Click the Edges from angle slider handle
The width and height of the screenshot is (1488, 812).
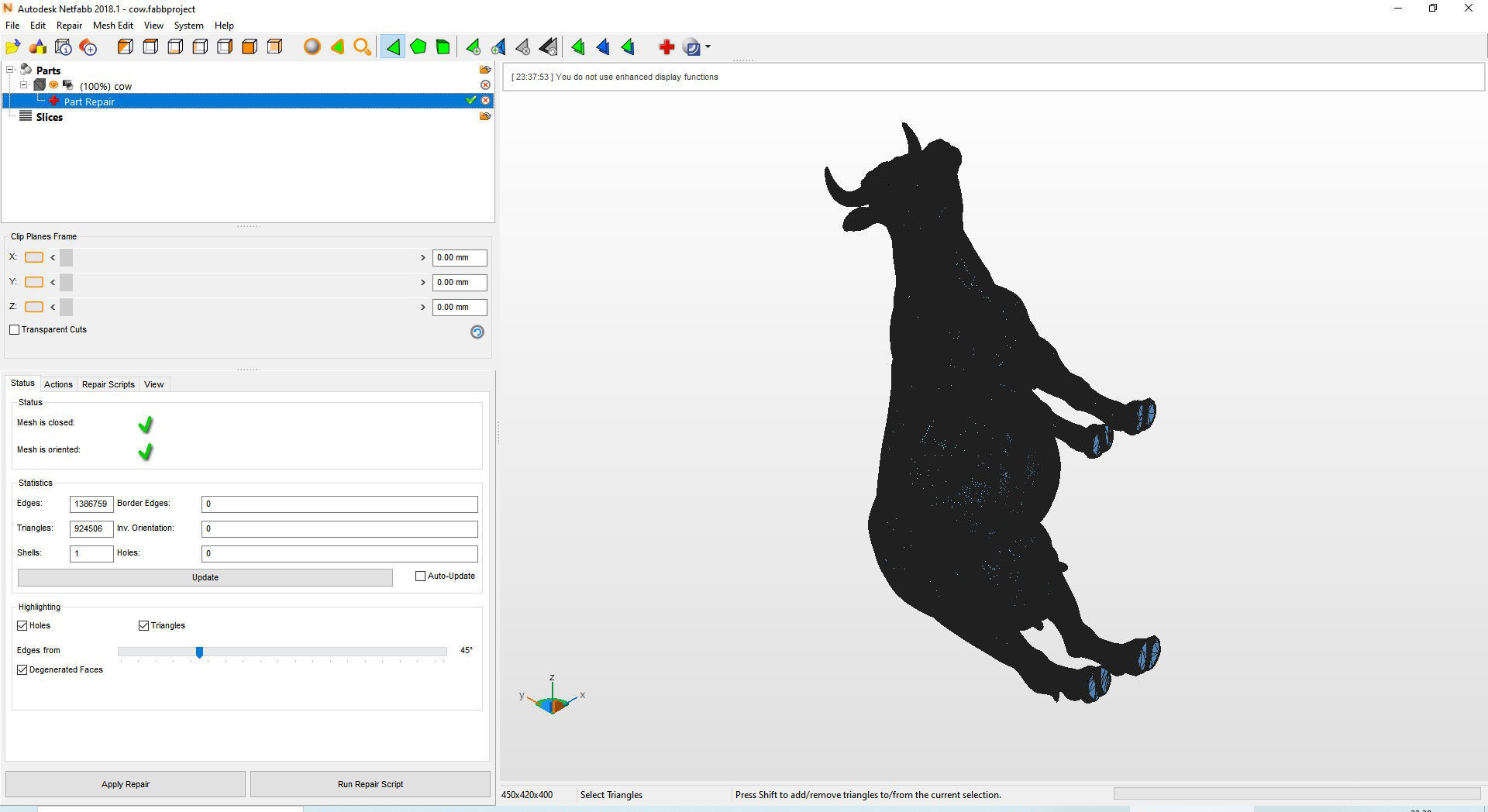tap(199, 652)
